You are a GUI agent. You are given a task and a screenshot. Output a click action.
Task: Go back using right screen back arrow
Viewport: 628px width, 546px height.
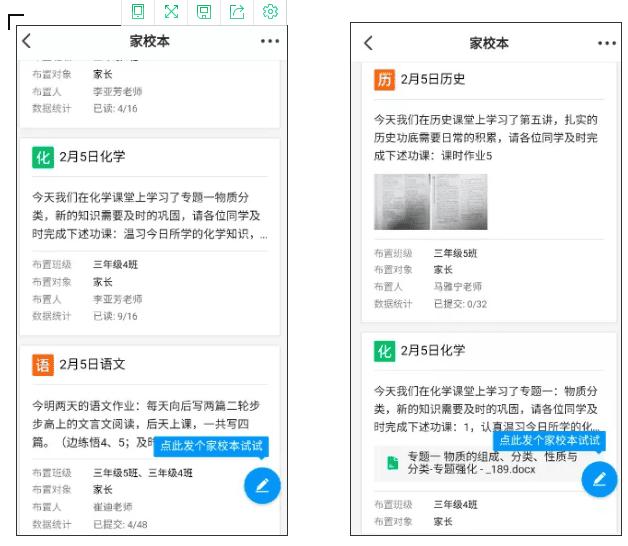tap(368, 43)
